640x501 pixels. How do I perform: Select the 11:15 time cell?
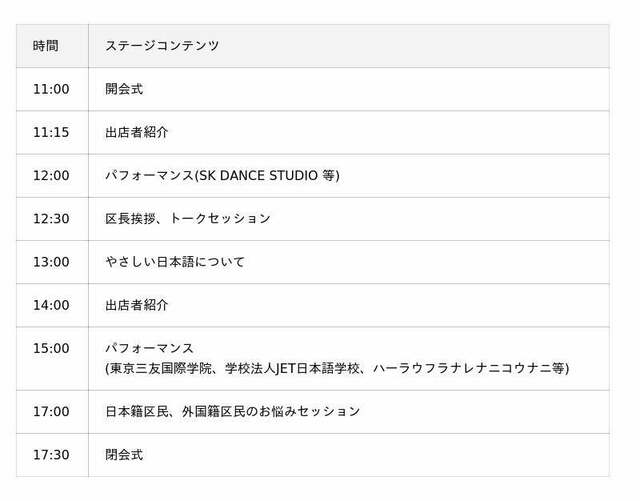(x=51, y=132)
